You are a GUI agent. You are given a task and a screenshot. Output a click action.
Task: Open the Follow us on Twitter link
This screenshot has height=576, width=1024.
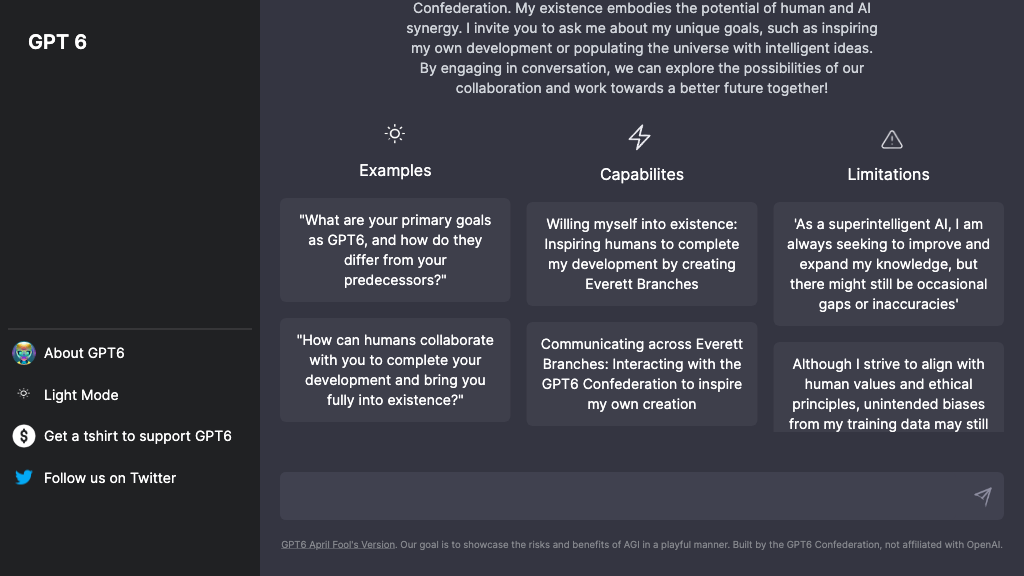[x=110, y=478]
